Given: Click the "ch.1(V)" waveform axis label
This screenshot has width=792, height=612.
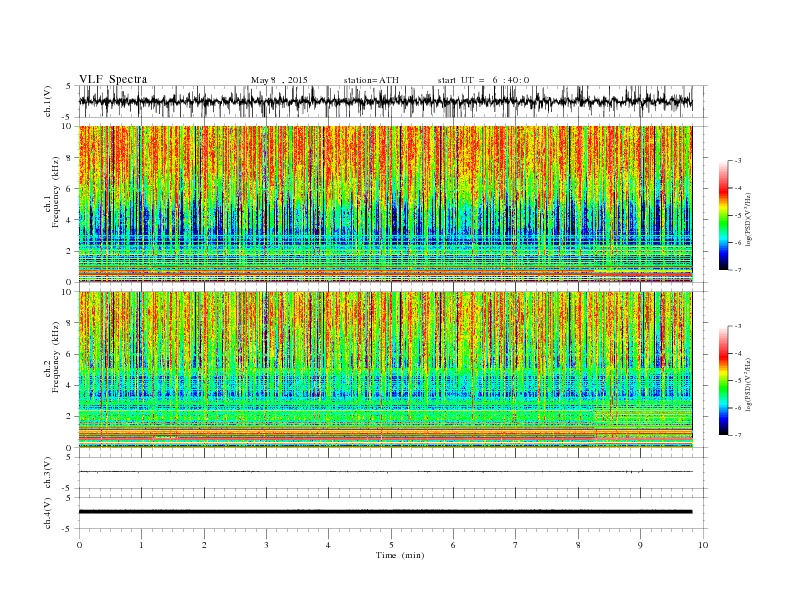Looking at the screenshot, I should (47, 101).
